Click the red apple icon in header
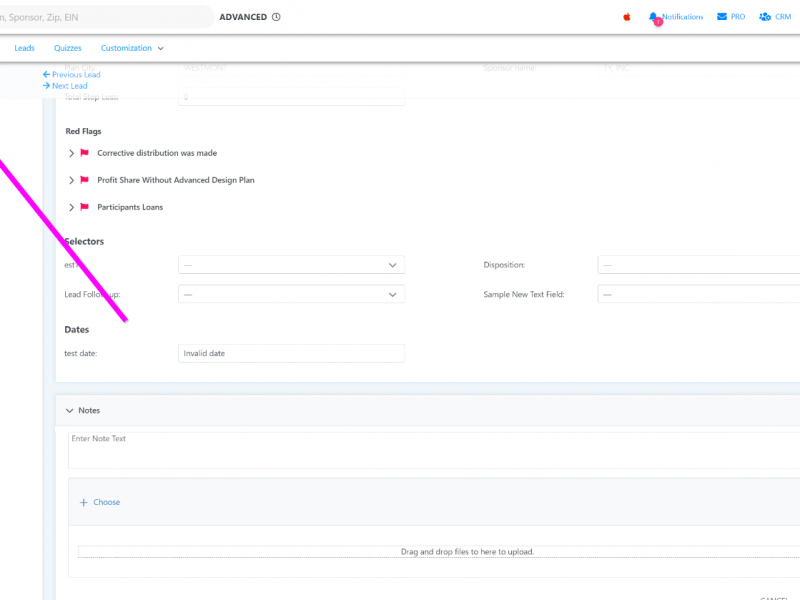The width and height of the screenshot is (800, 600). (x=627, y=17)
